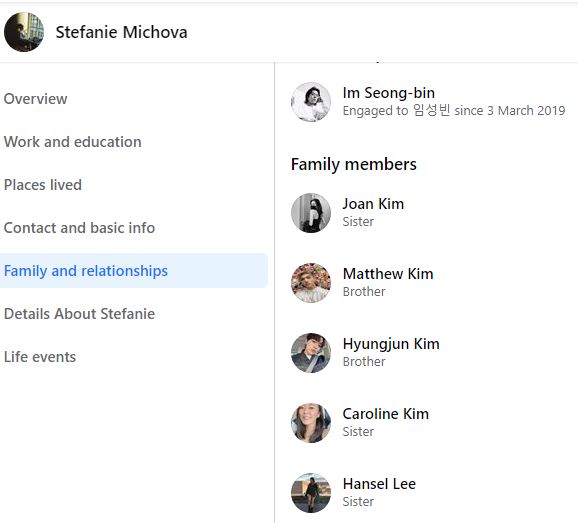Select the Places lived tab
This screenshot has height=523, width=578.
pos(43,185)
